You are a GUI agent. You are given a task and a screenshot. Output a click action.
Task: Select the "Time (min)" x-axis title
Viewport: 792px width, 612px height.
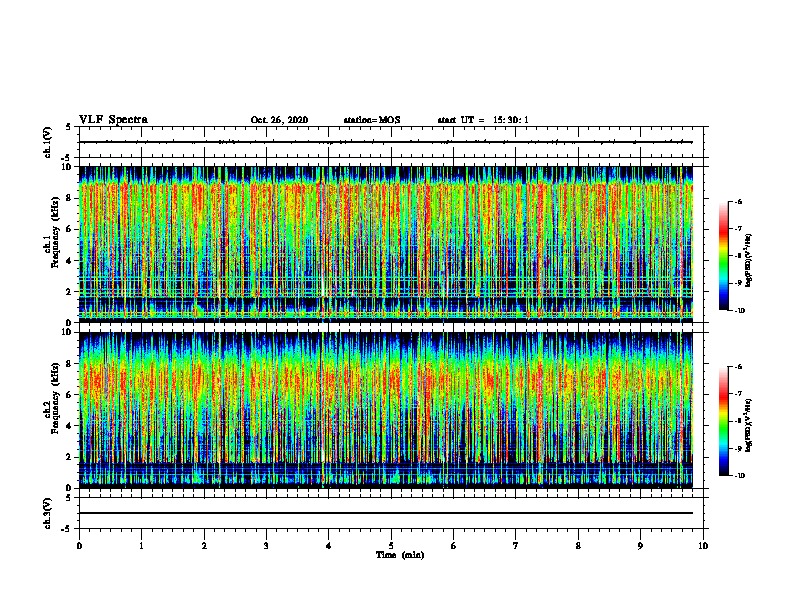400,555
